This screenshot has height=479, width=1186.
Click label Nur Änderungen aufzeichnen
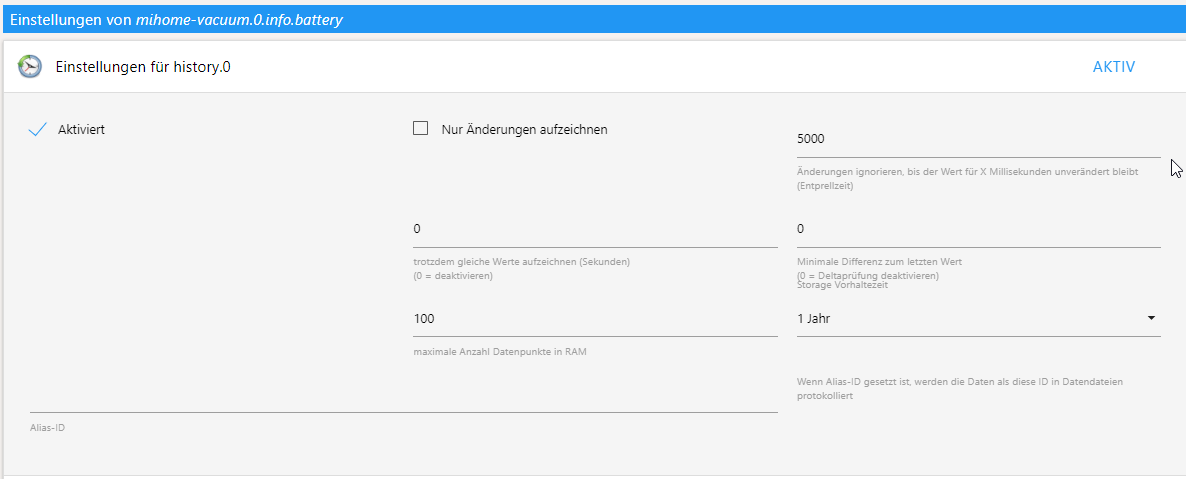[524, 129]
